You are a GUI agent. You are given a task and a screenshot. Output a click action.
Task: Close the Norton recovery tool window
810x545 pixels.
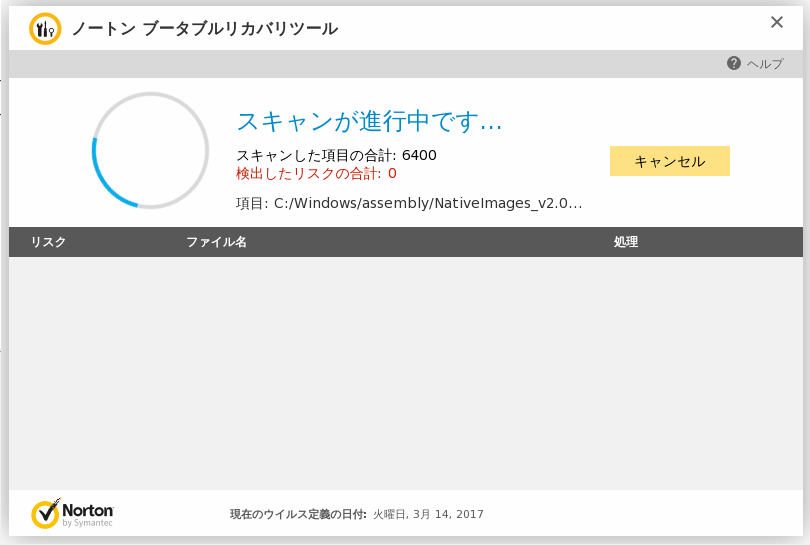(x=776, y=22)
